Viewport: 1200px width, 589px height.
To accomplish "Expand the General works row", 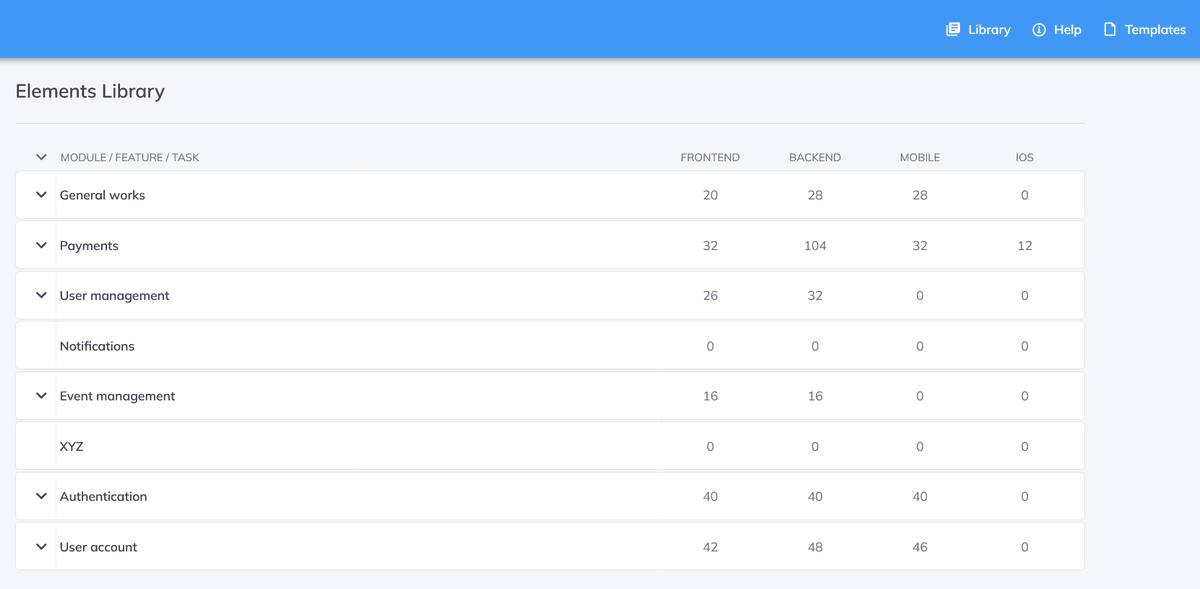I will [x=41, y=195].
